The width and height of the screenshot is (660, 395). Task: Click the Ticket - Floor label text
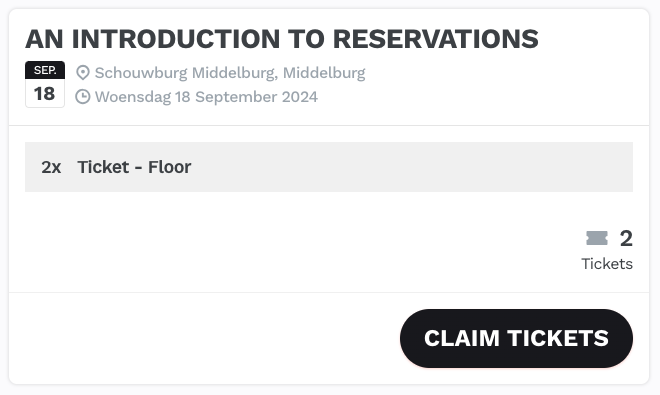click(x=134, y=167)
